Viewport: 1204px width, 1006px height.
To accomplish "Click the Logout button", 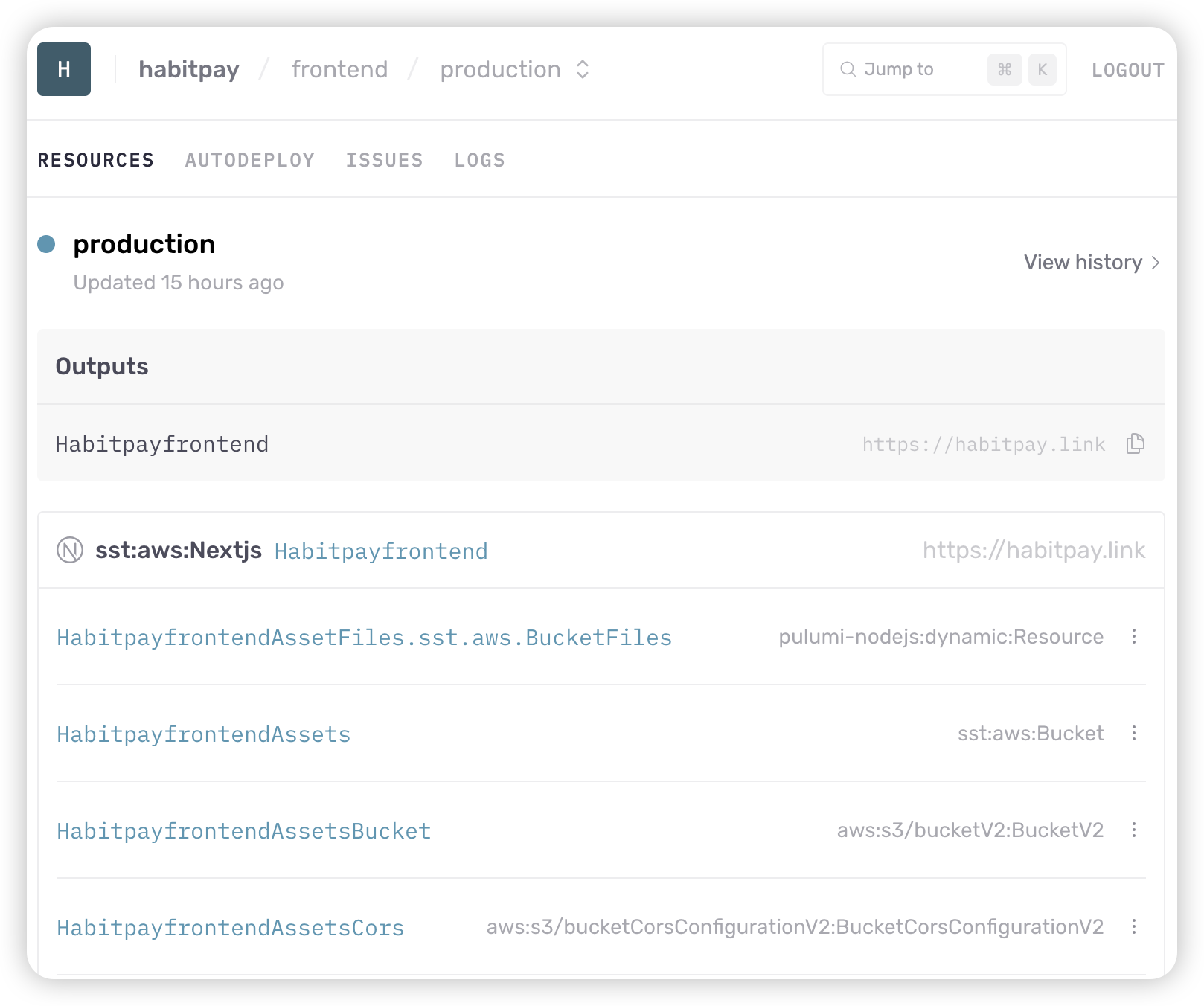I will click(x=1127, y=70).
